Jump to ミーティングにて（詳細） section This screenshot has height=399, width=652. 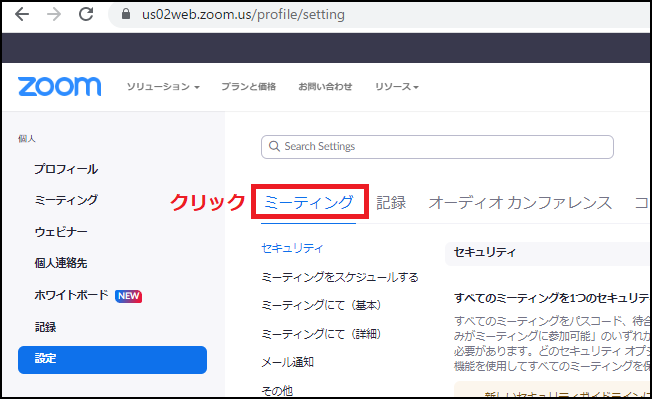(x=321, y=334)
